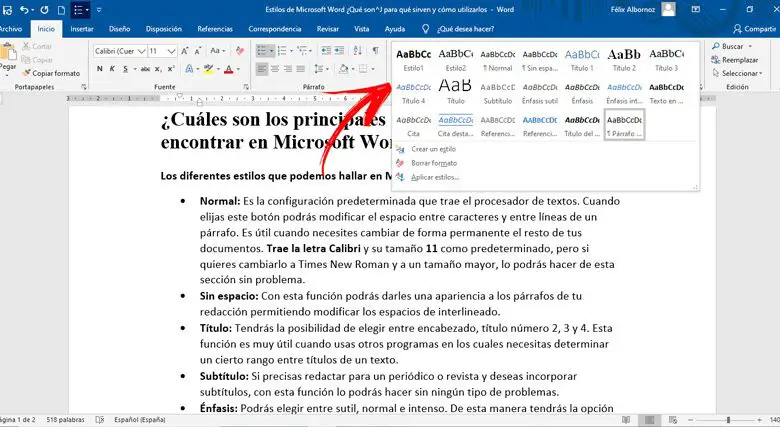Select the Estilo2 style in the gallery
This screenshot has height=427, width=780.
pyautogui.click(x=456, y=60)
